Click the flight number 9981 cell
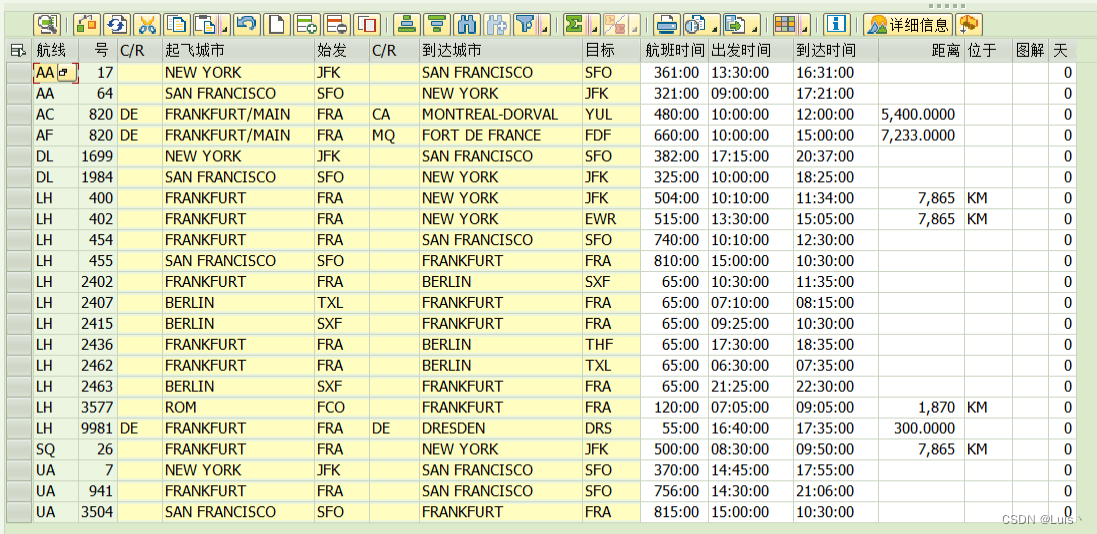Screen dimensions: 1097x534 97,428
